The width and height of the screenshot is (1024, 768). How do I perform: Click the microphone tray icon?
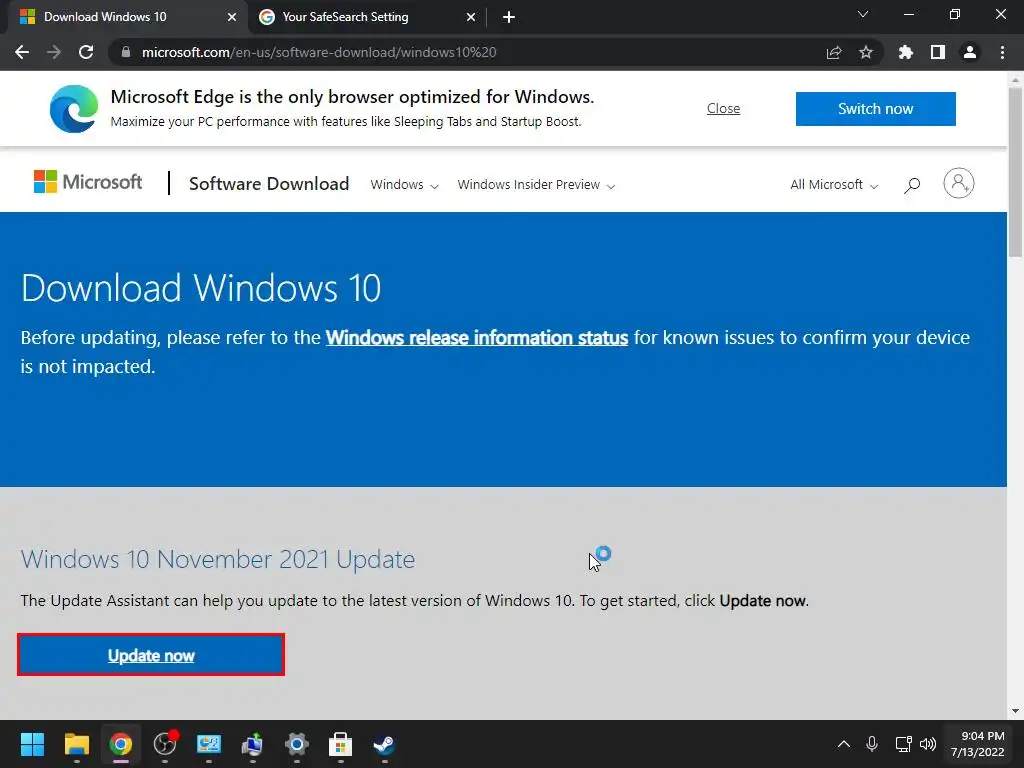[x=872, y=744]
